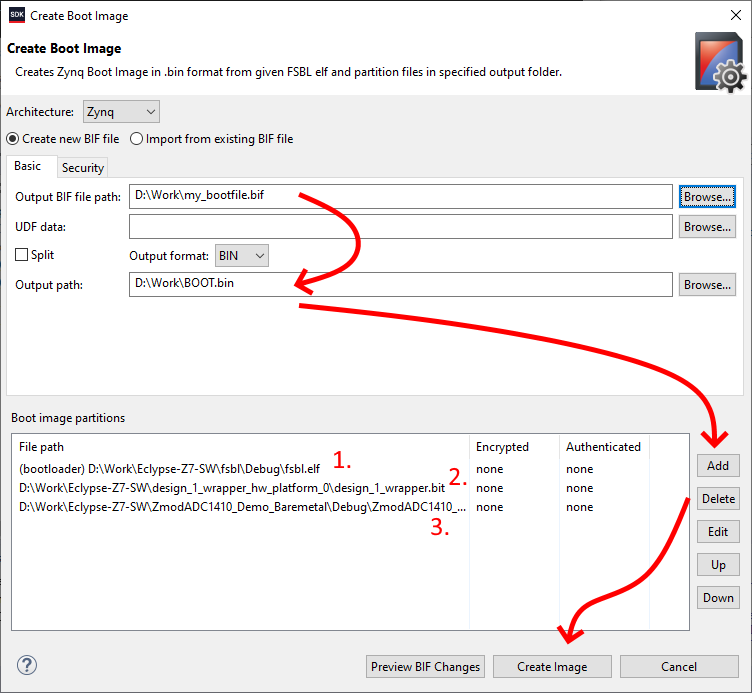The height and width of the screenshot is (693, 752).
Task: Click Preview BIF Changes button
Action: (x=425, y=667)
